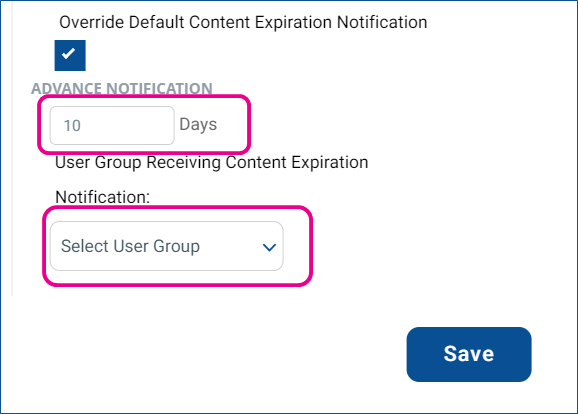Expand the user group combo box
Screen dimensions: 578x414
tap(167, 246)
